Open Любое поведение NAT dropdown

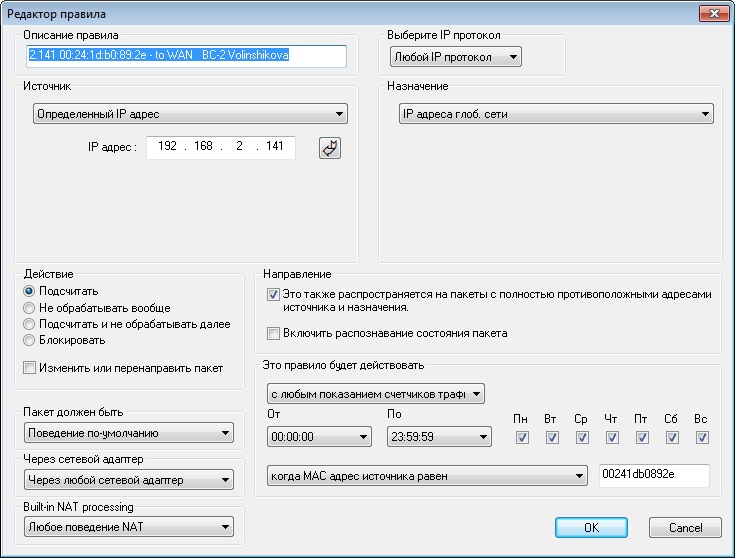point(128,527)
